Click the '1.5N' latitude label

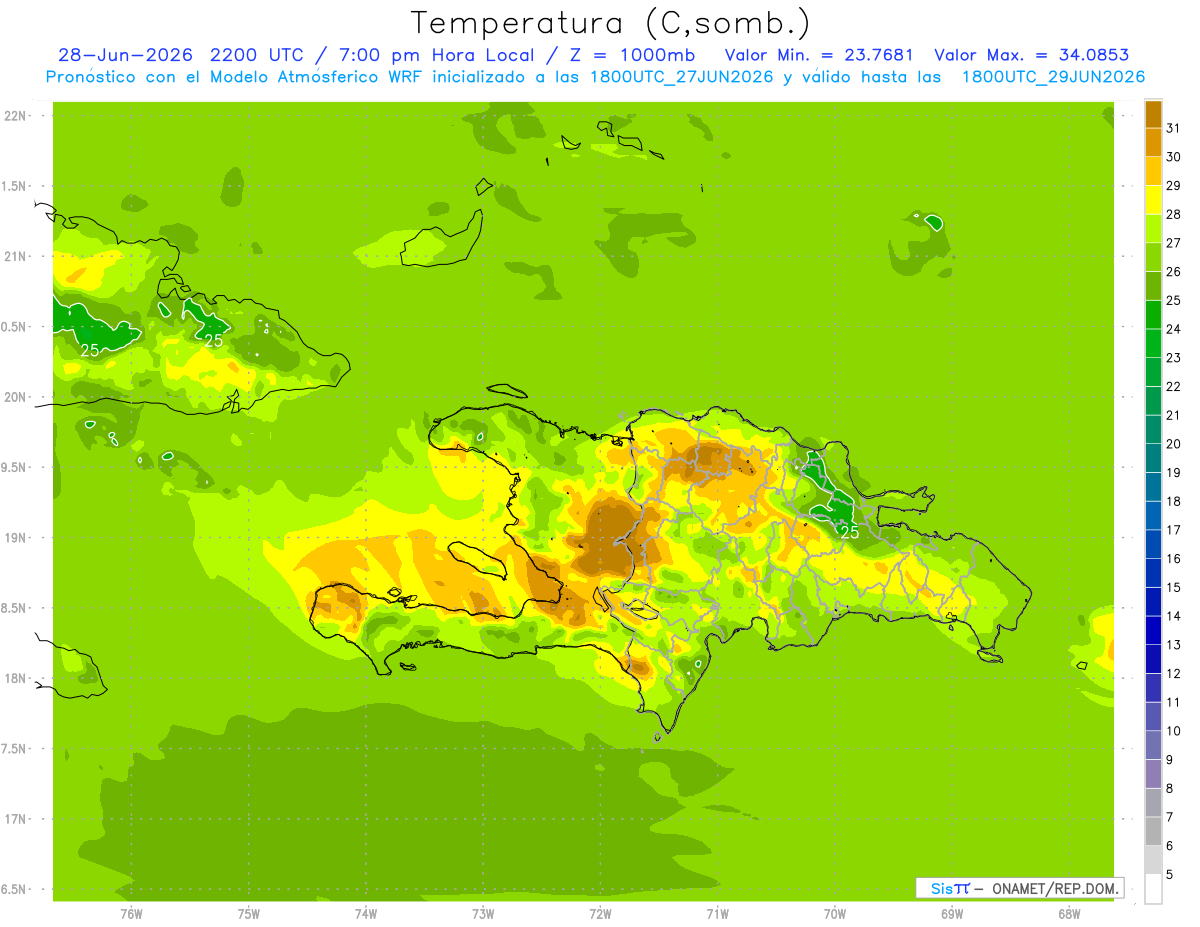pos(15,186)
